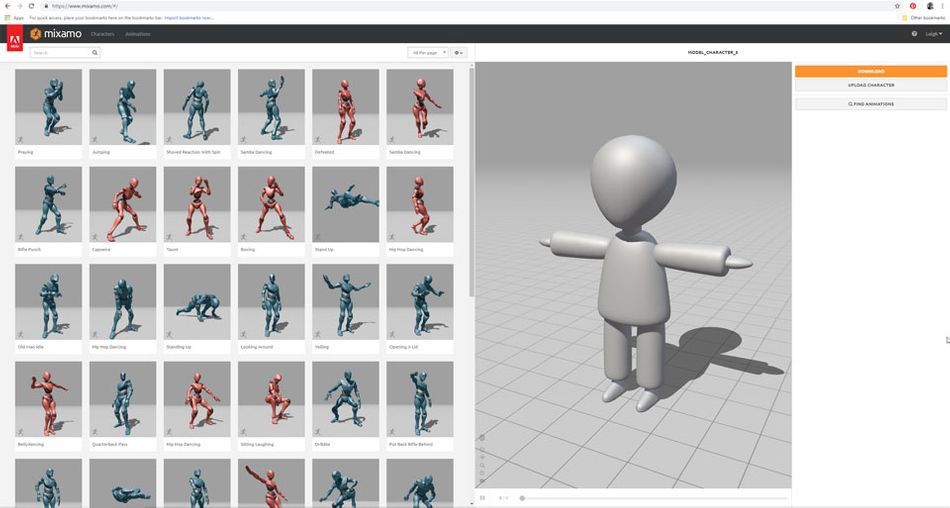Click the Import bookmarks now link
950x508 pixels.
pyautogui.click(x=189, y=18)
